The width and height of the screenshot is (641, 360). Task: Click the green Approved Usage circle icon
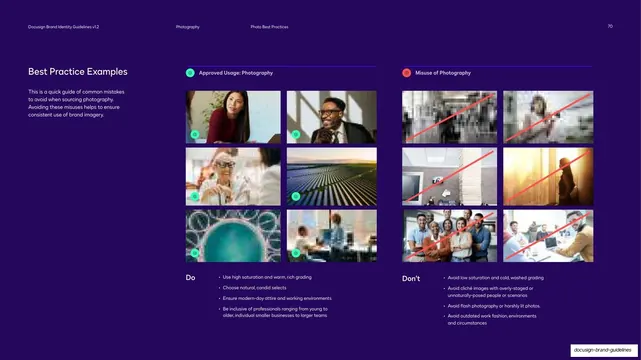click(x=190, y=73)
